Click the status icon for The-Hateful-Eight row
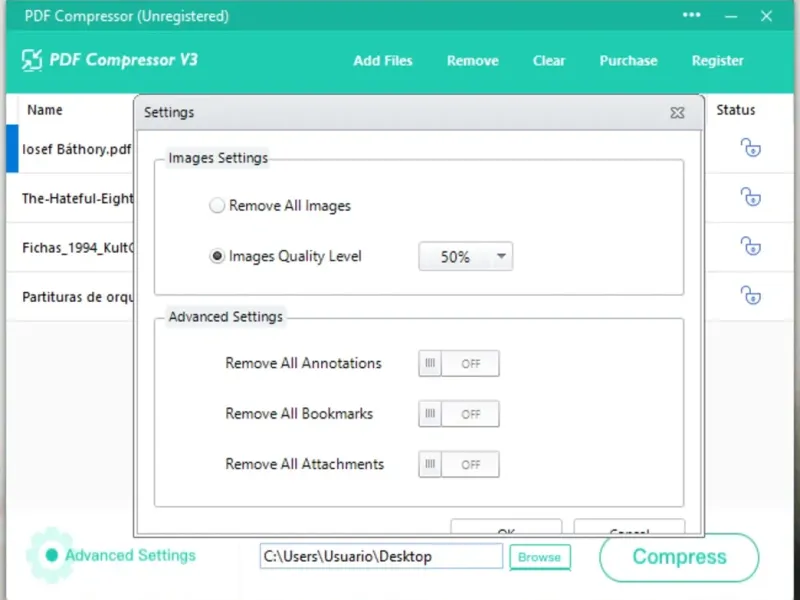800x600 pixels. coord(751,197)
